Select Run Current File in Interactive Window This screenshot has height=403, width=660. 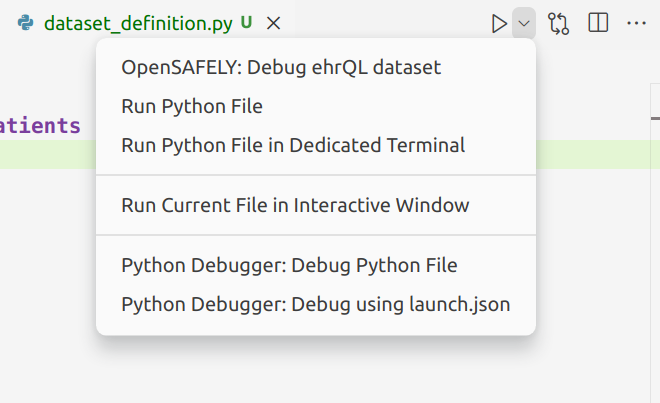pos(295,205)
